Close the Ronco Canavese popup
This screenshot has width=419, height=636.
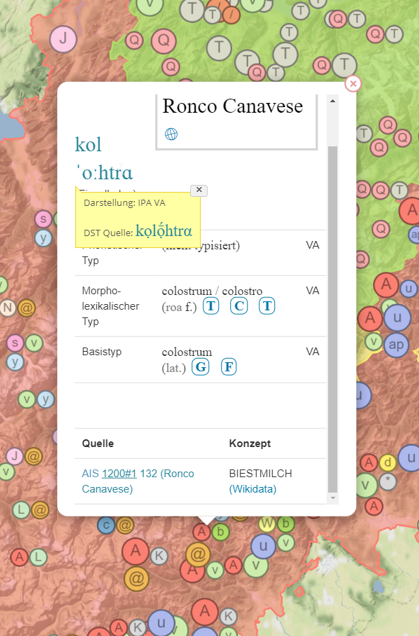pos(353,84)
